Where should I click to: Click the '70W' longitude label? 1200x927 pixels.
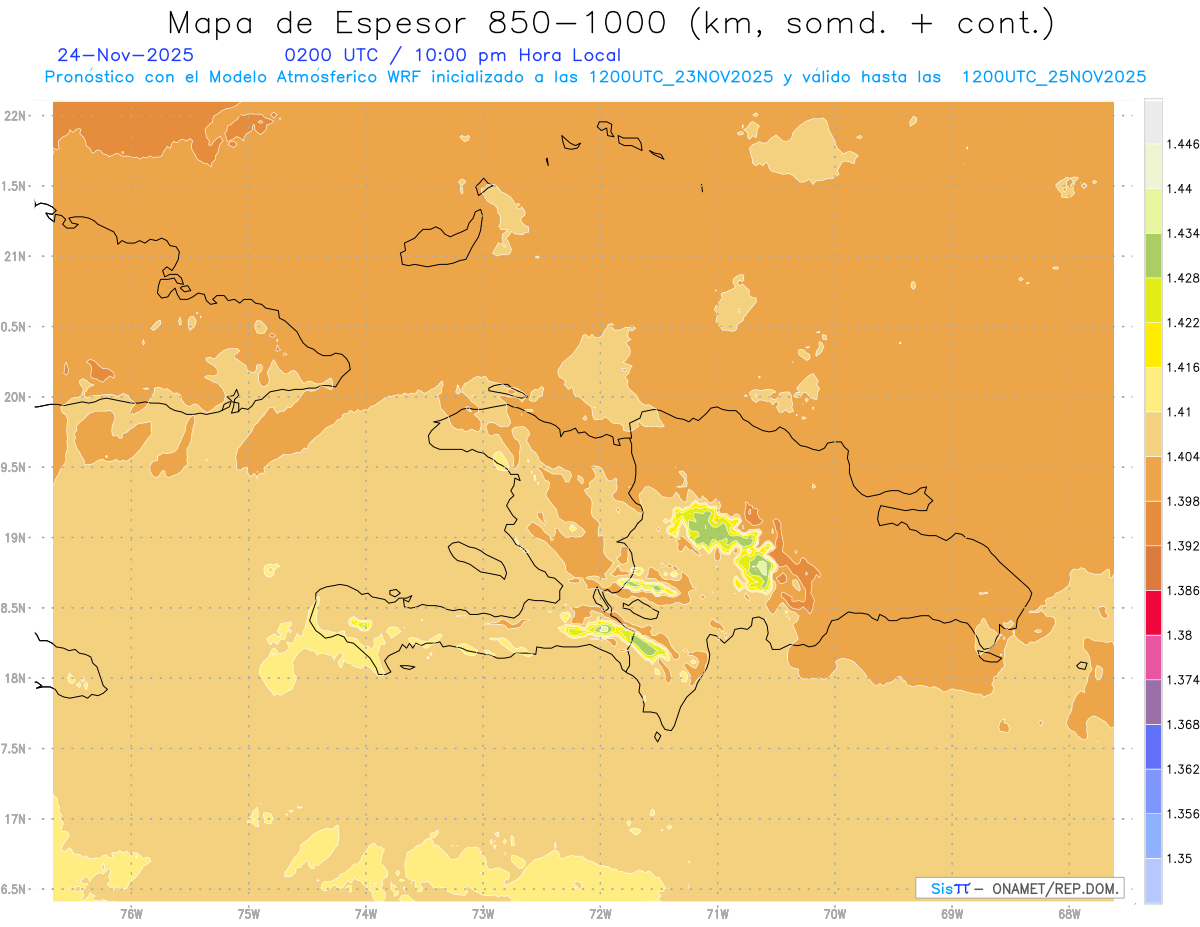coord(835,914)
